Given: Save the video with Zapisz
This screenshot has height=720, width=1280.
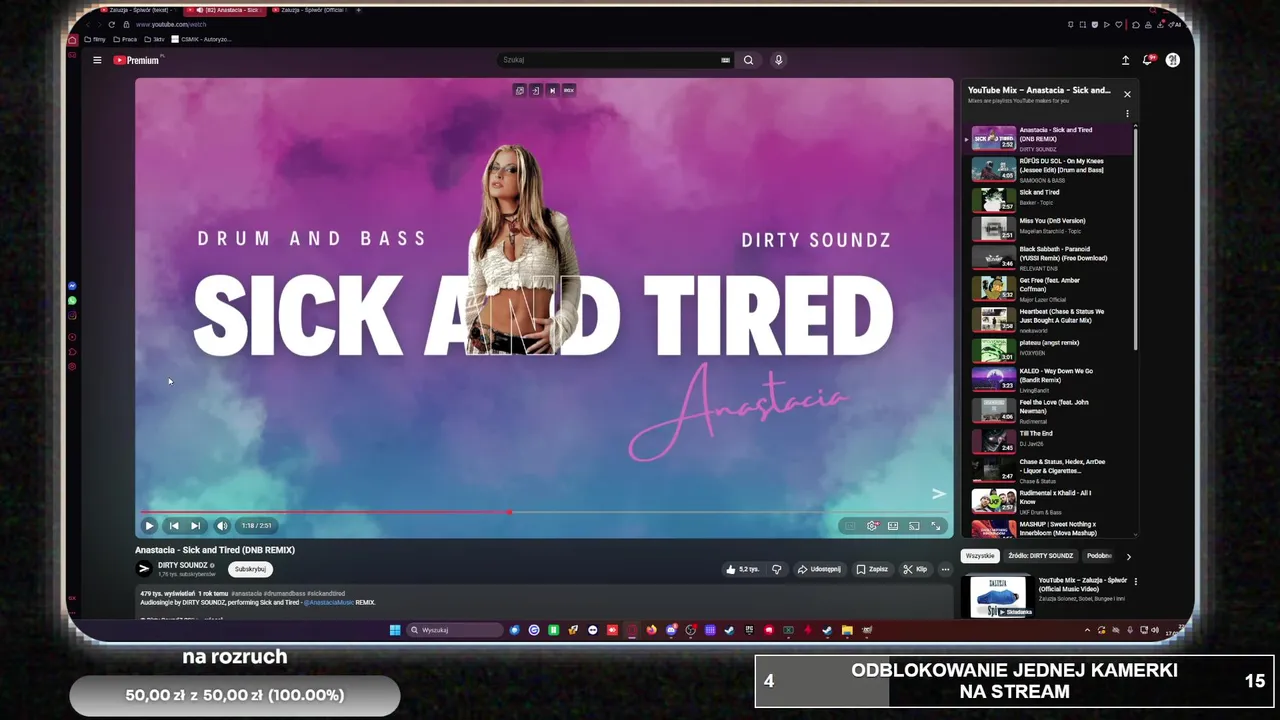Looking at the screenshot, I should [872, 569].
